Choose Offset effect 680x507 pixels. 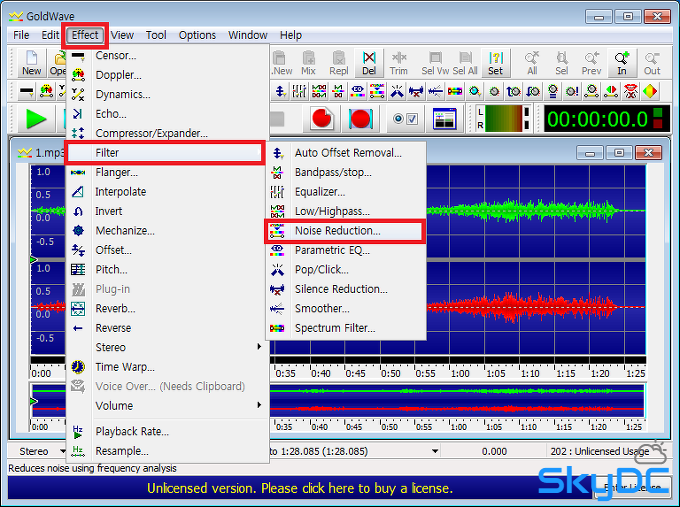[167, 250]
